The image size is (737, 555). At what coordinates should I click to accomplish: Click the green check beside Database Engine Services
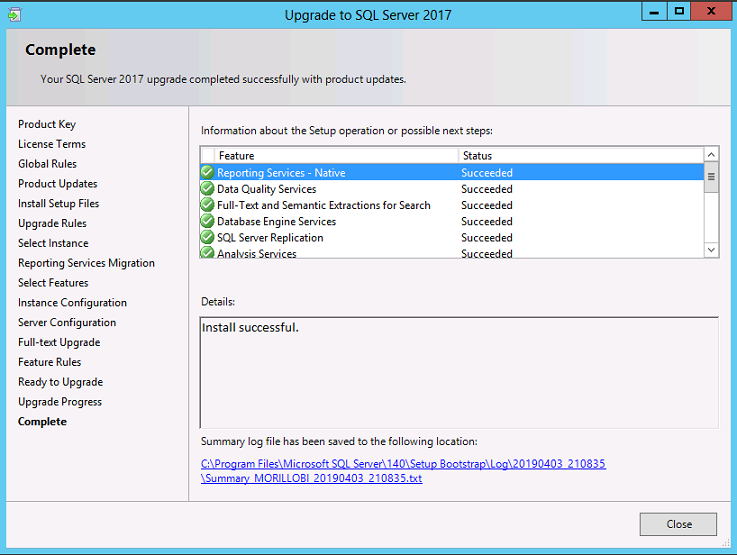(207, 221)
